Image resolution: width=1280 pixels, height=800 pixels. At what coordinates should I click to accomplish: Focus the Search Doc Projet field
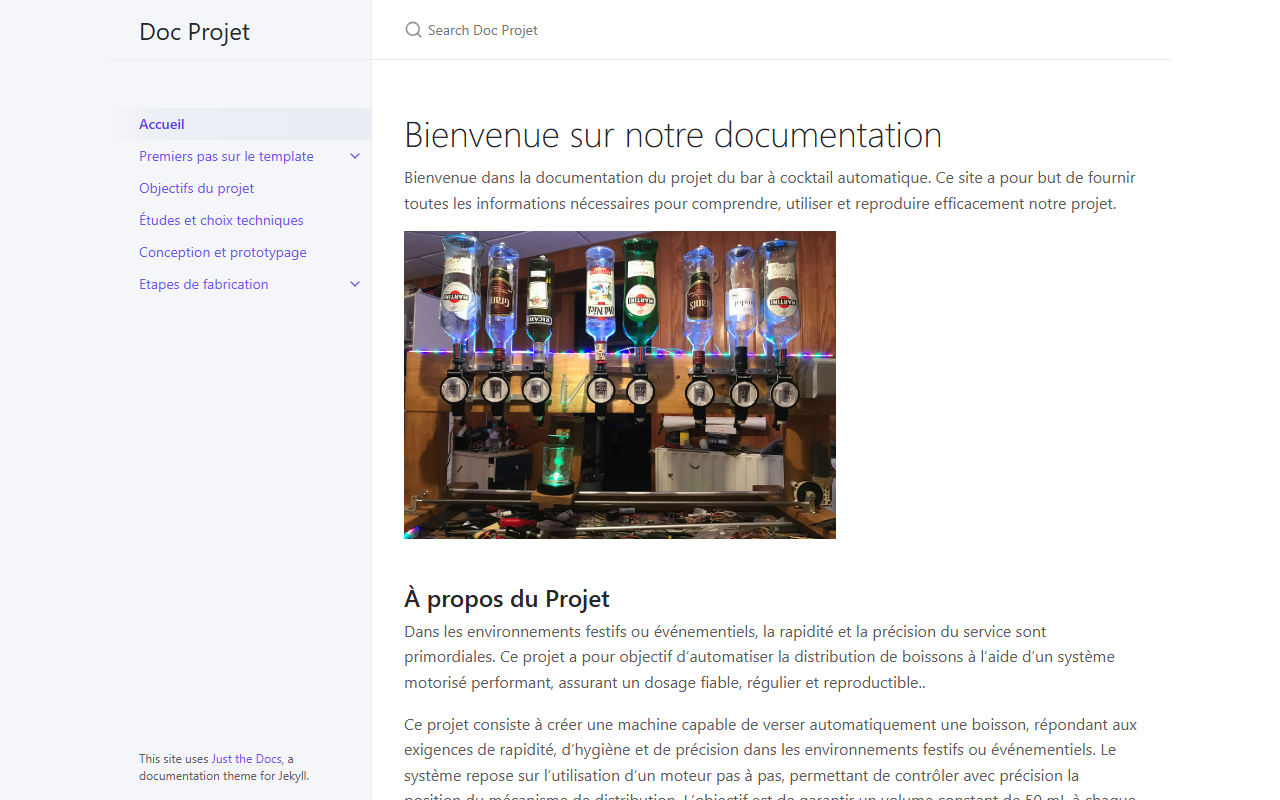coord(772,30)
